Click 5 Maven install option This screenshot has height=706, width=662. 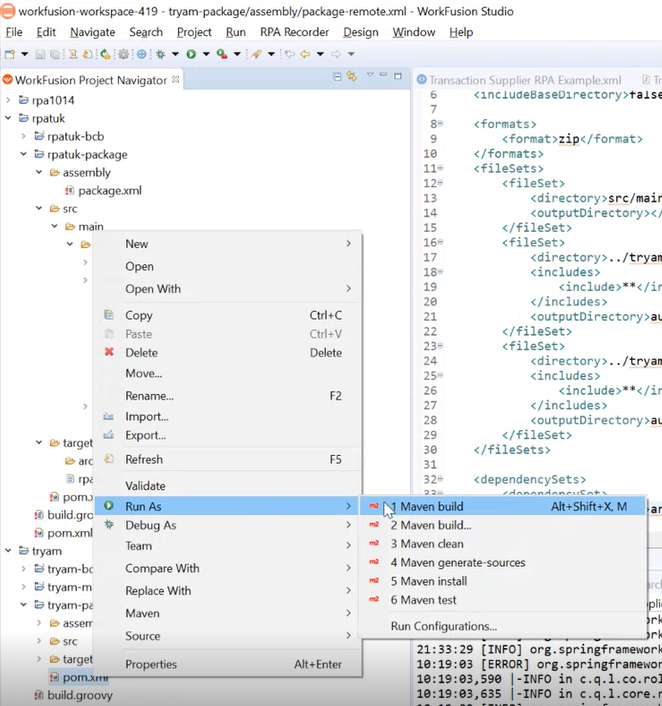pyautogui.click(x=503, y=581)
